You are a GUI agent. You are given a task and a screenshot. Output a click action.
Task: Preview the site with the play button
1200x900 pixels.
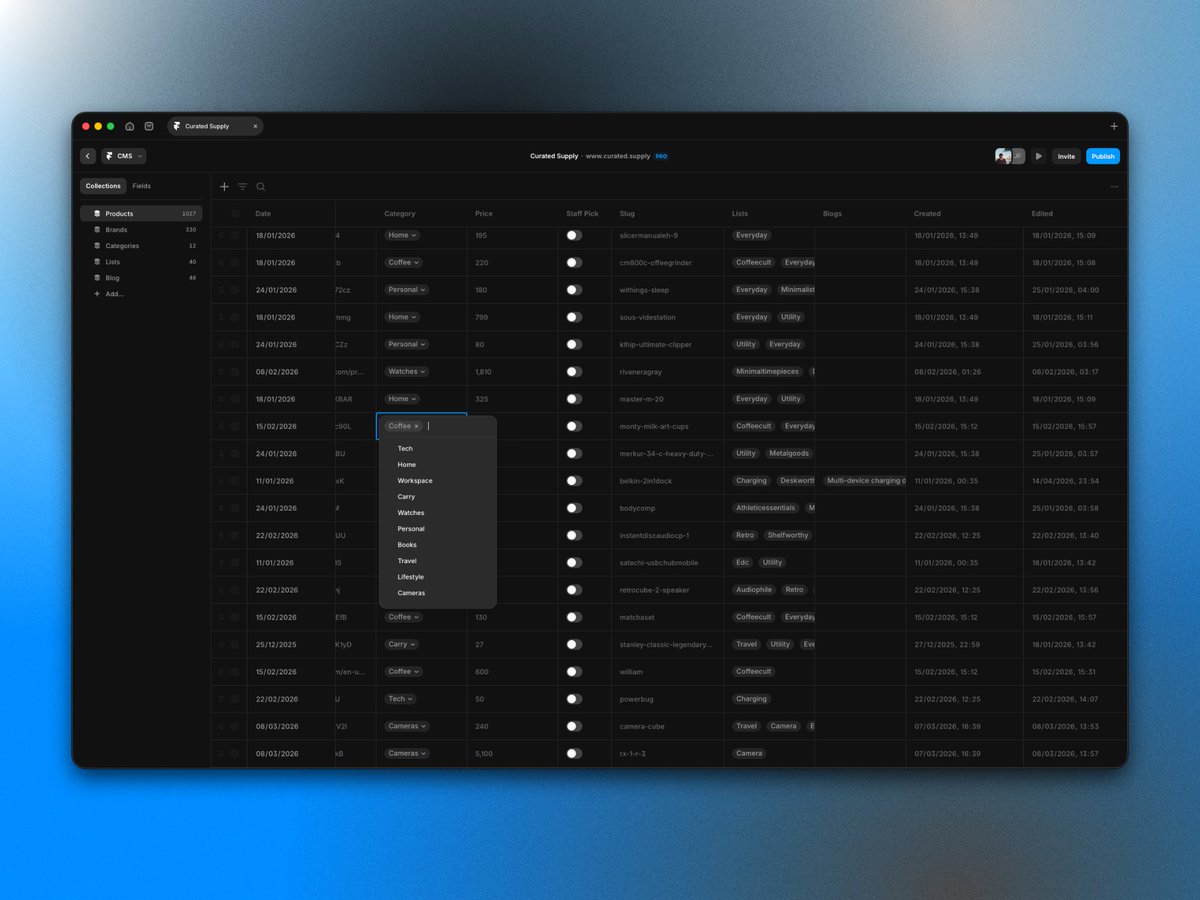(x=1039, y=156)
